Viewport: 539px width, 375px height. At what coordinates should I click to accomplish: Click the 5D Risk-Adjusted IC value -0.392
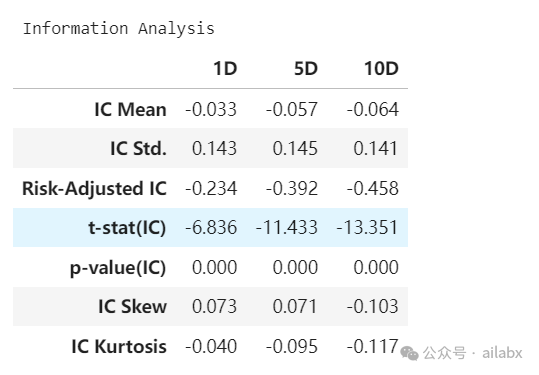(x=292, y=188)
